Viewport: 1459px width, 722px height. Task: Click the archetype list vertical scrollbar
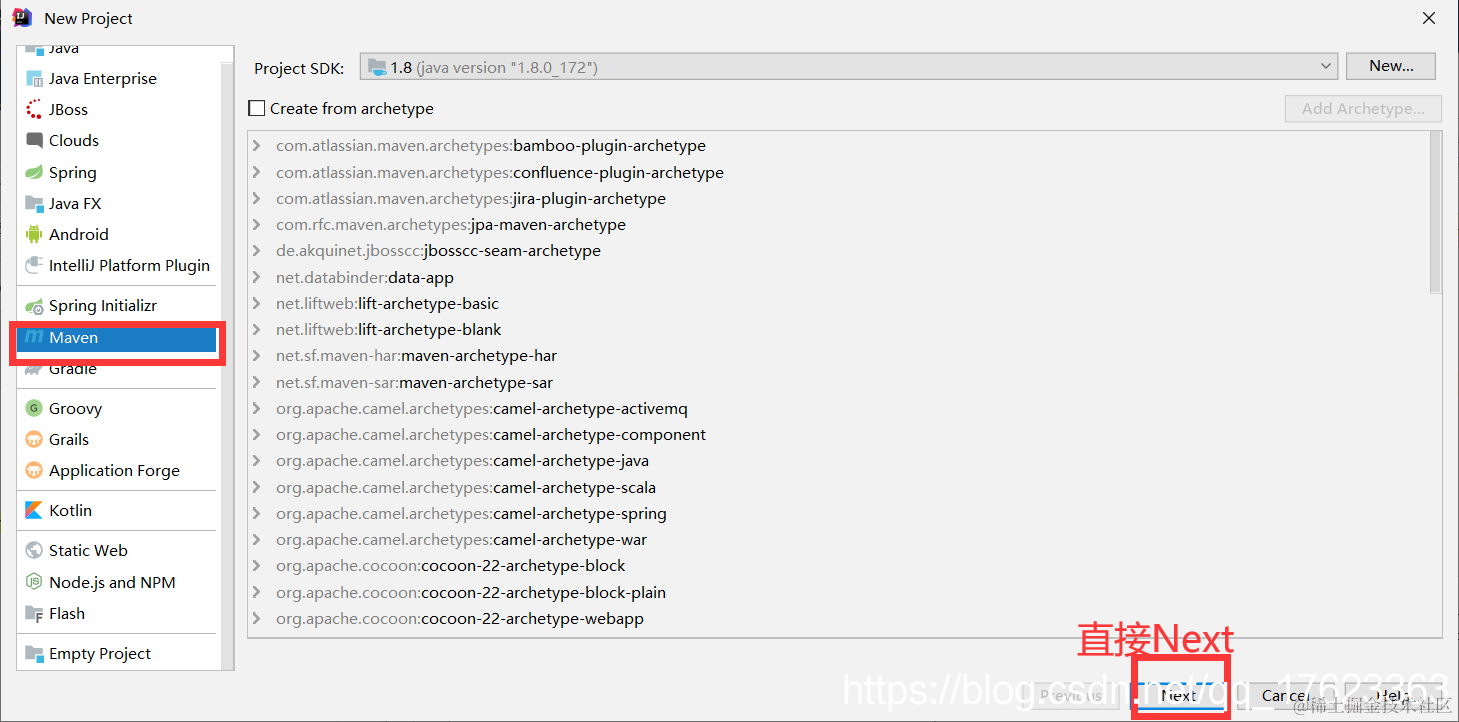[x=1436, y=213]
